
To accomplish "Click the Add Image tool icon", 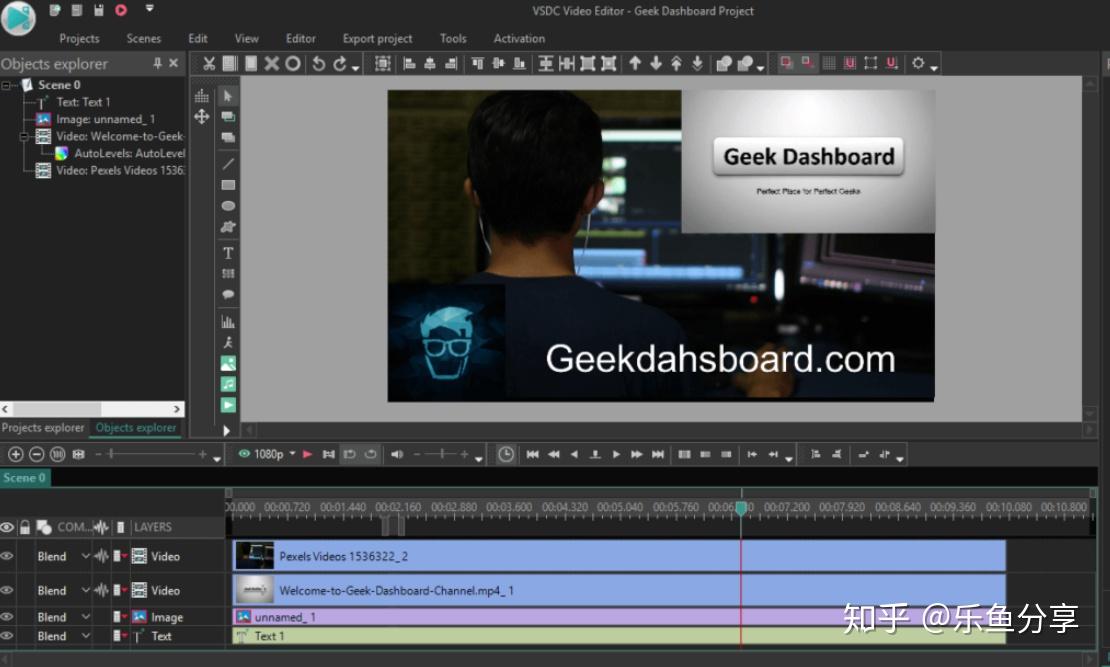I will [x=228, y=364].
